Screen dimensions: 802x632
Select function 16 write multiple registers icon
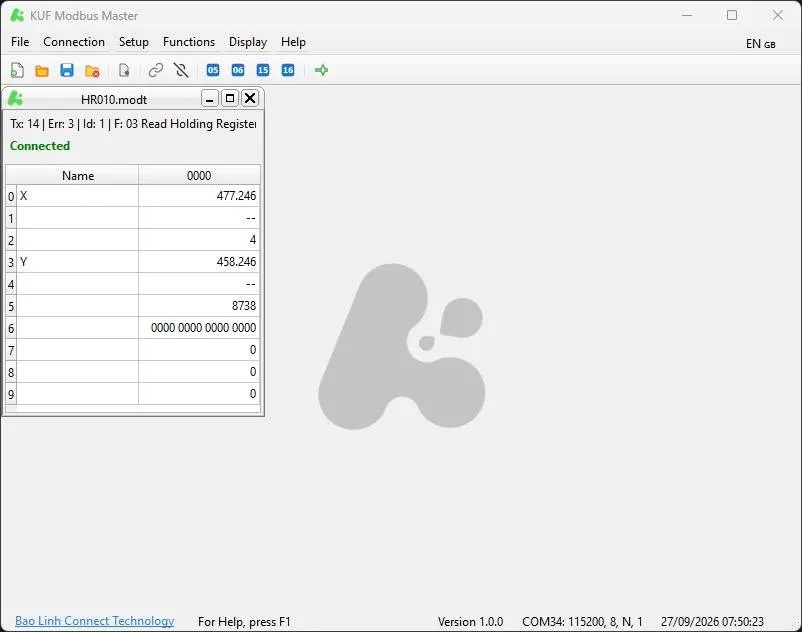click(x=288, y=70)
